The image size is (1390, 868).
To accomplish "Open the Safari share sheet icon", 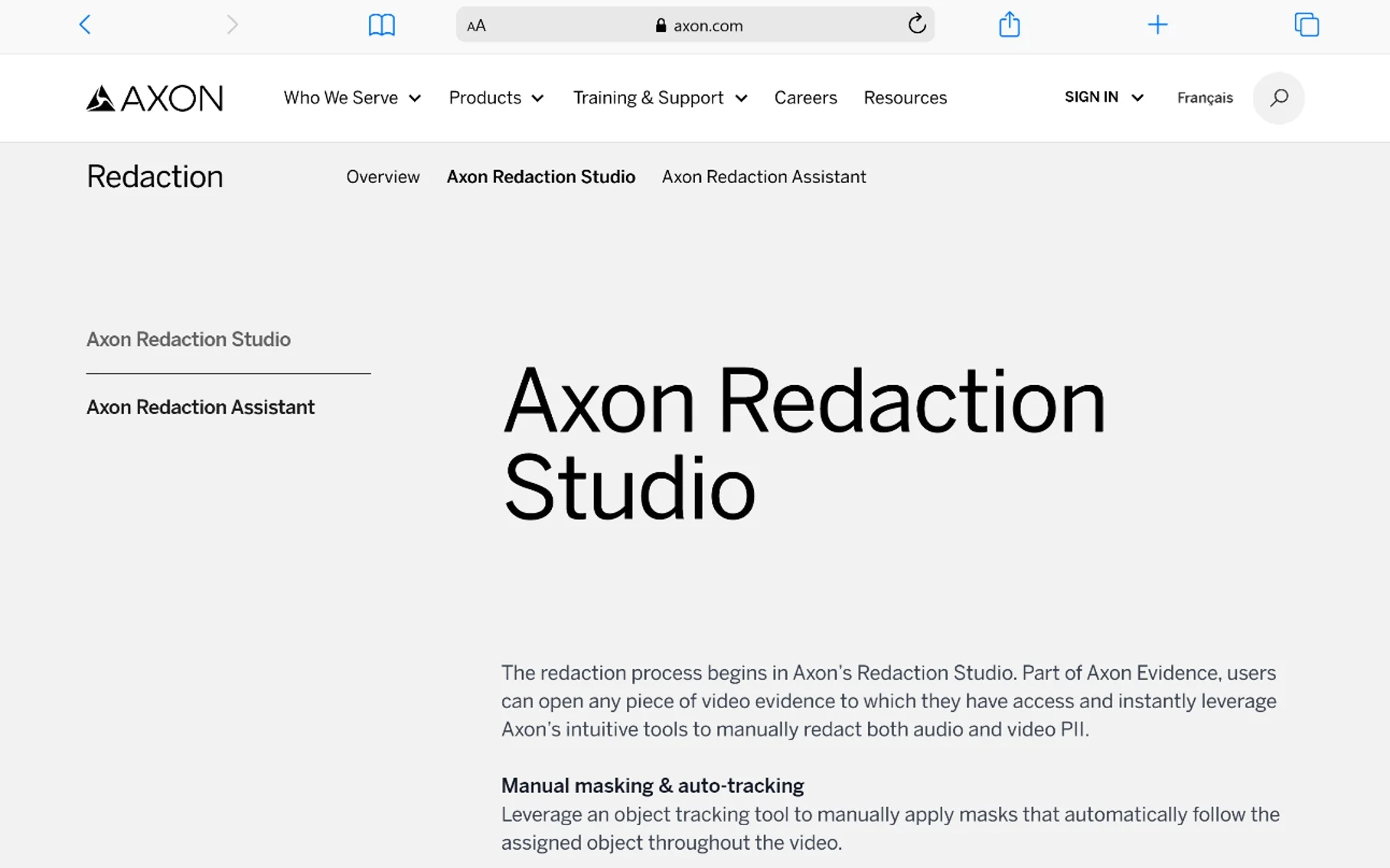I will [x=1009, y=24].
